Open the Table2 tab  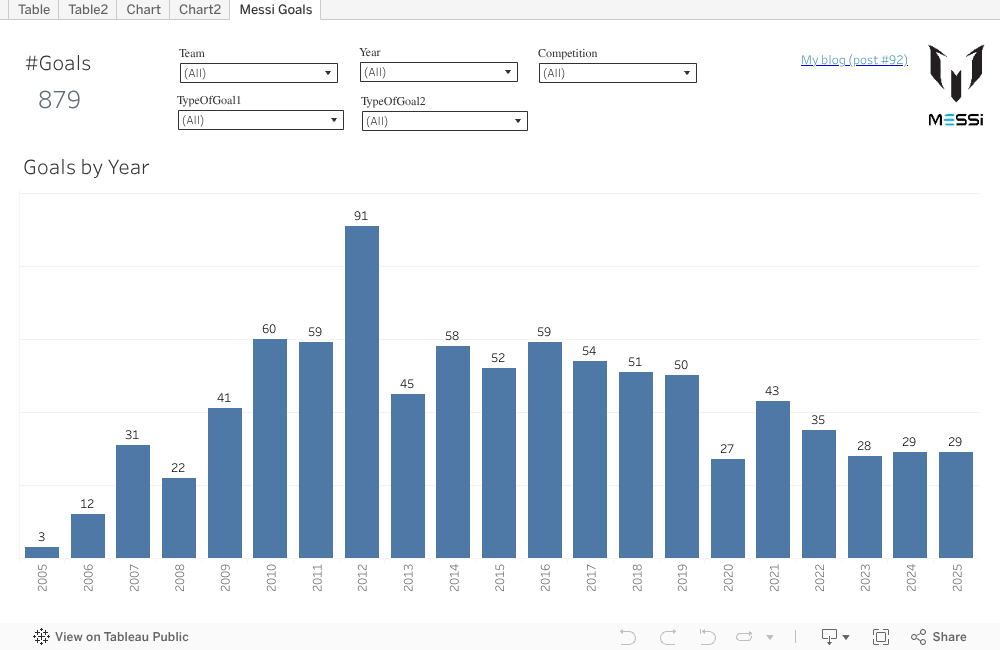coord(88,10)
